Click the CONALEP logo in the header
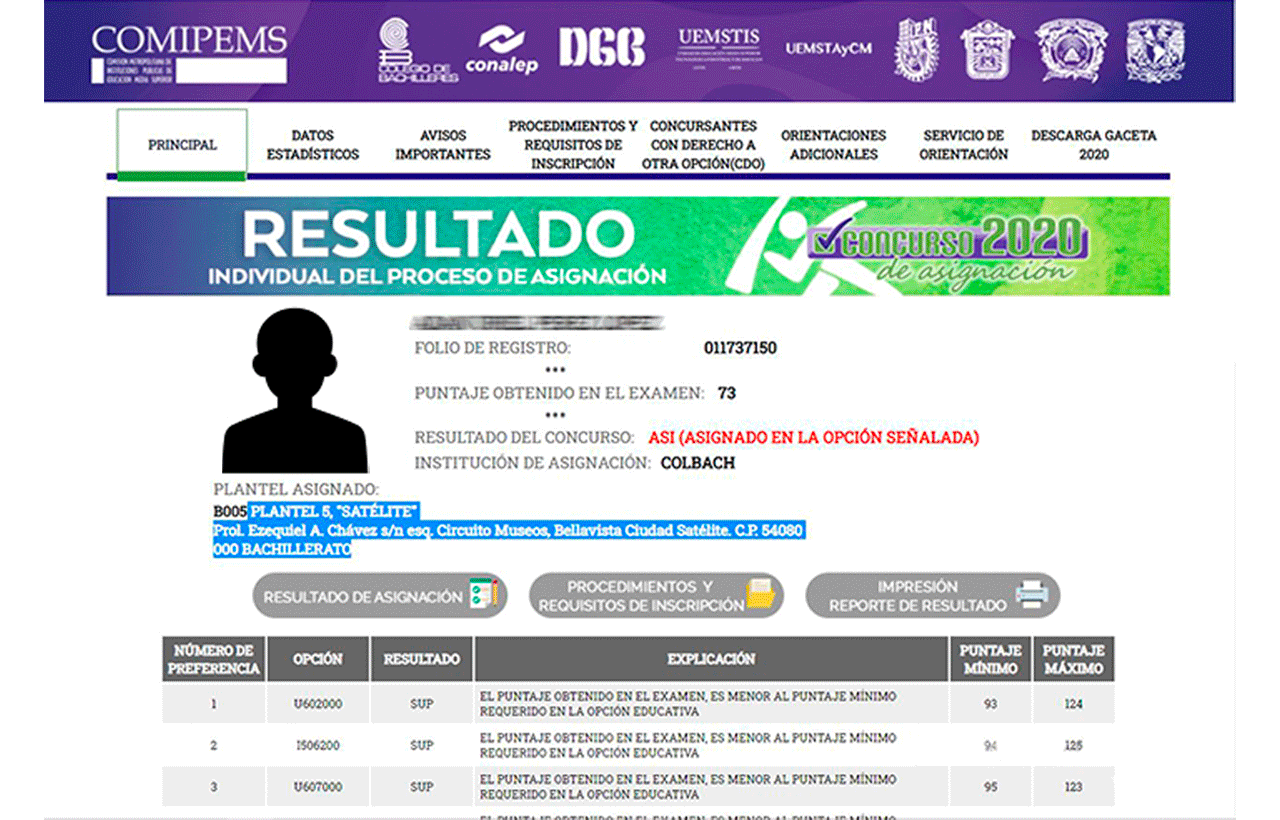The image size is (1280, 820). (x=501, y=47)
